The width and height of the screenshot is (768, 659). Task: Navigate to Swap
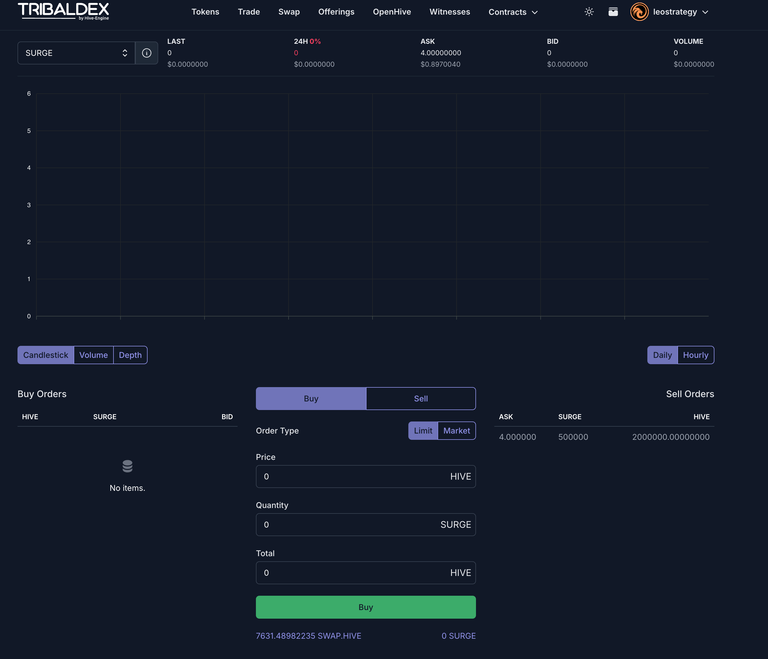click(x=289, y=12)
